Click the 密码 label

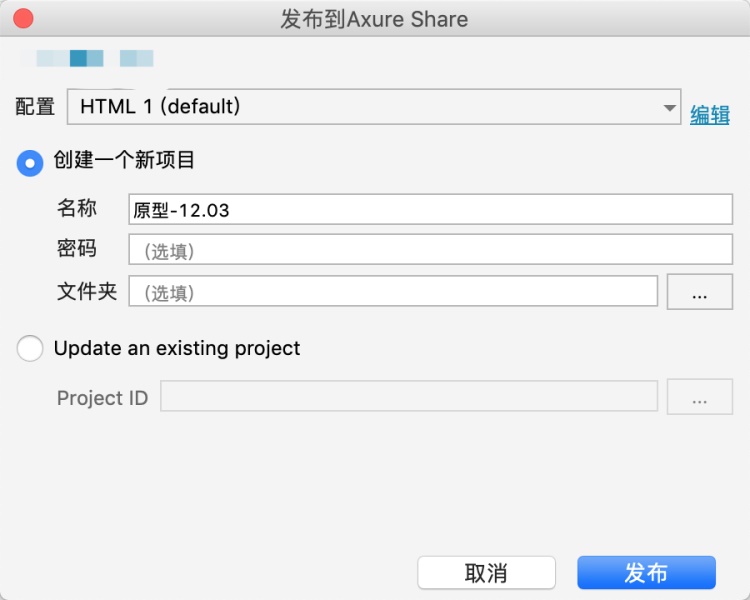pos(77,249)
